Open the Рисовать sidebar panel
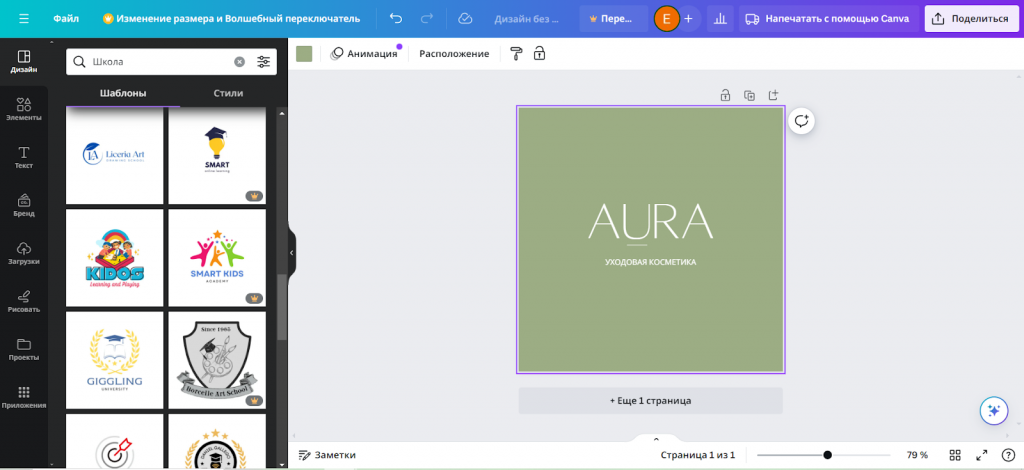1024x470 pixels. click(x=24, y=301)
